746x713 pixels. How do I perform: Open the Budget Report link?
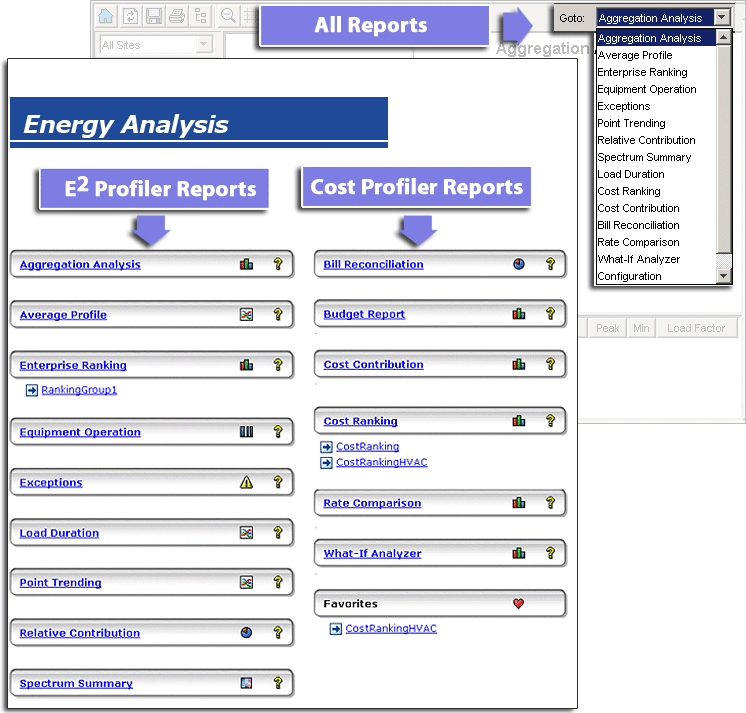coord(364,314)
